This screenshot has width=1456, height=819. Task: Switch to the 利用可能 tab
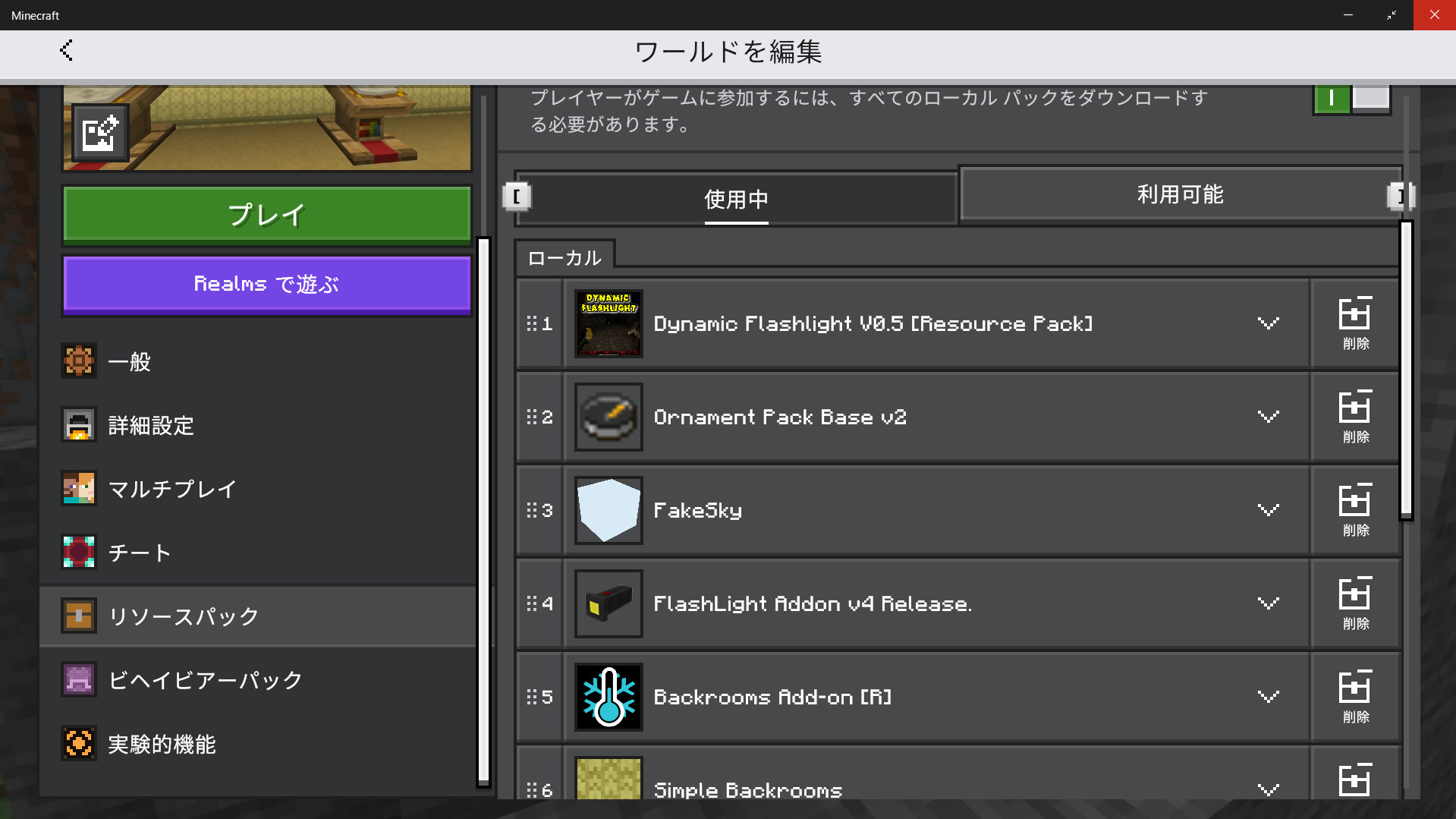(1179, 195)
